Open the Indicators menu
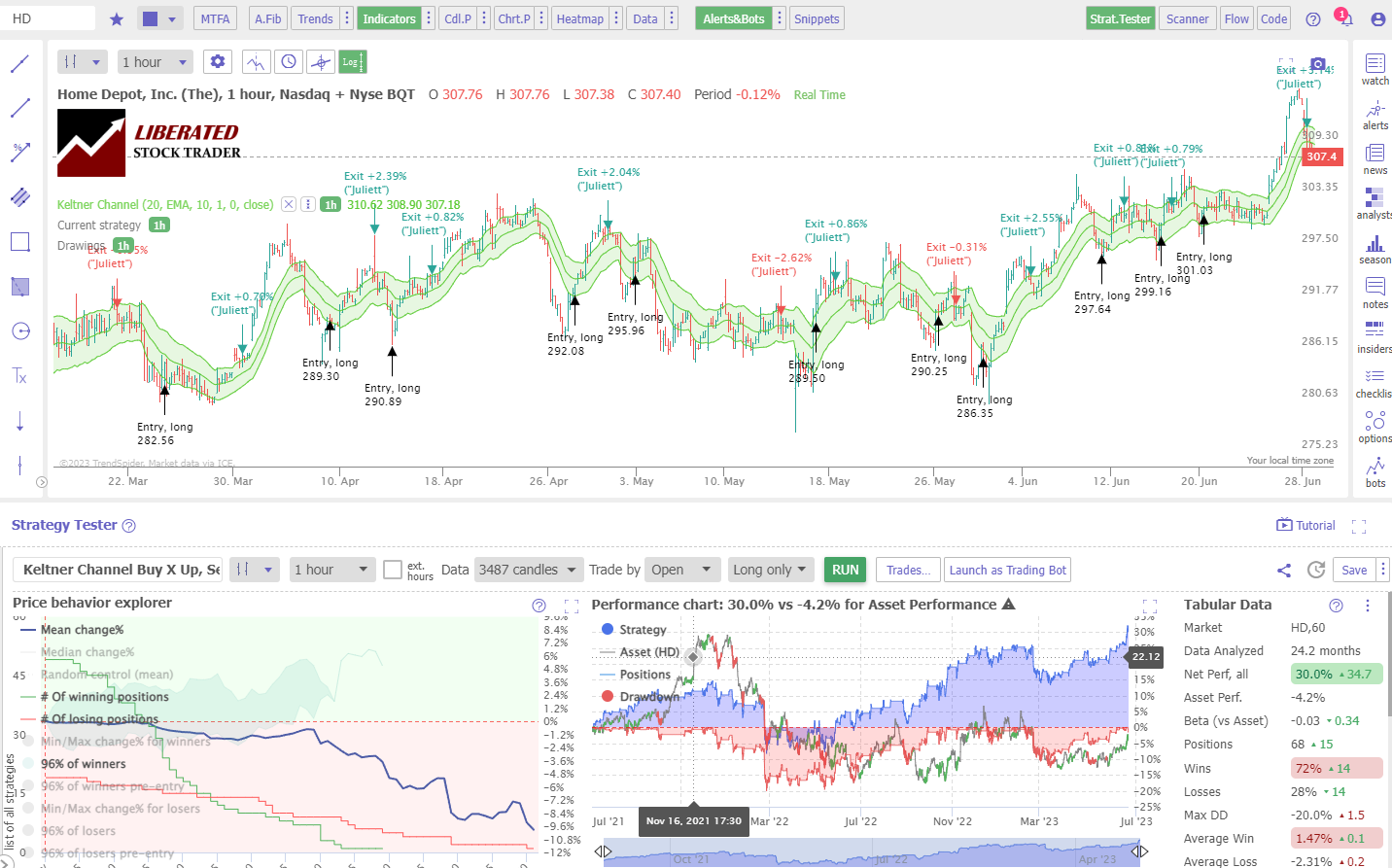Screen dimensions: 1392x868 pyautogui.click(x=389, y=17)
